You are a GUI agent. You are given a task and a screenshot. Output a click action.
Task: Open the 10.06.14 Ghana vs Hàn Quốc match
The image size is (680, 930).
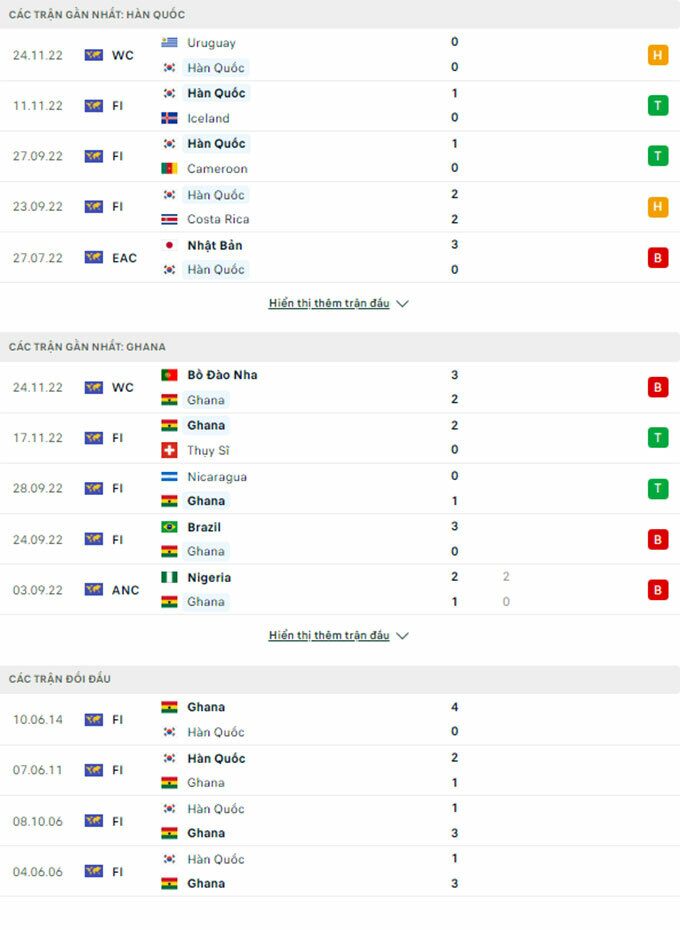tap(340, 719)
